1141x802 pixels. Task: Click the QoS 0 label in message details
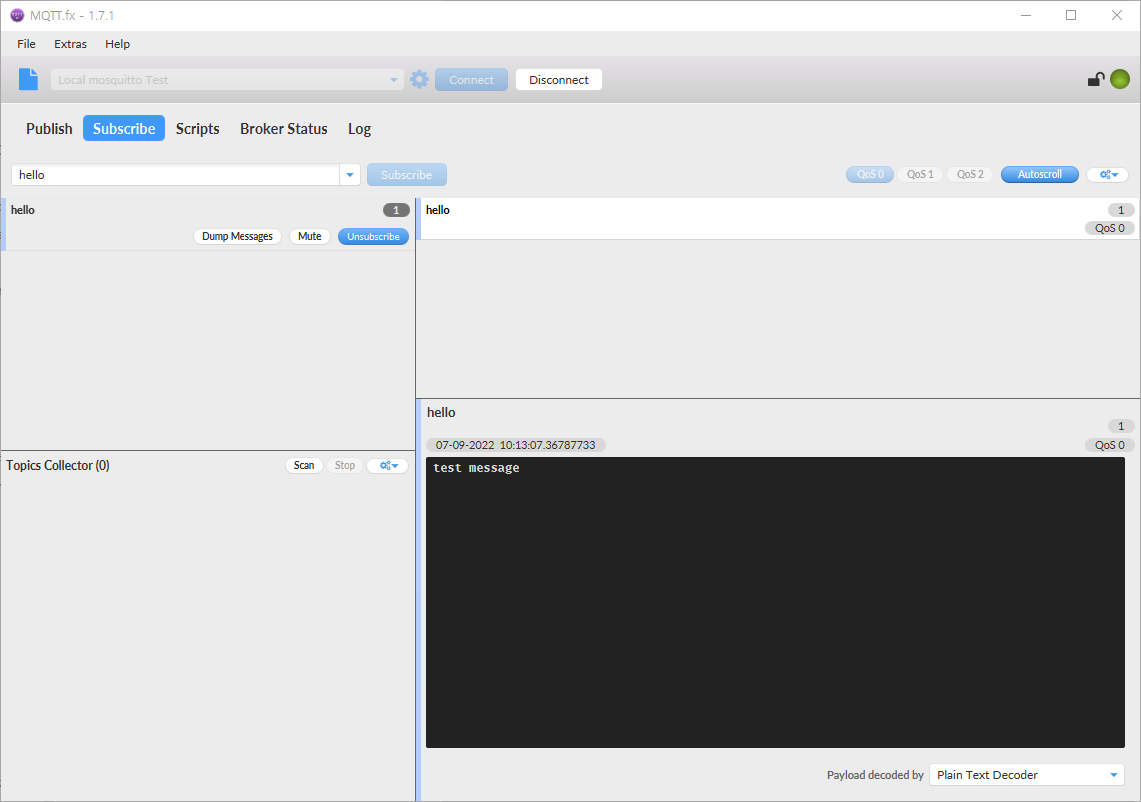tap(1110, 445)
